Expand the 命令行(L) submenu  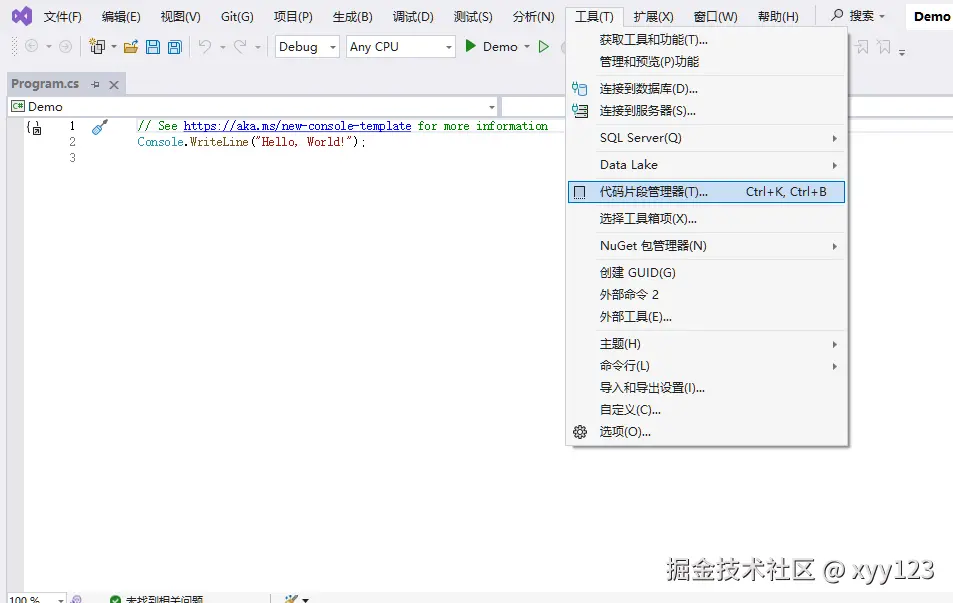click(706, 366)
